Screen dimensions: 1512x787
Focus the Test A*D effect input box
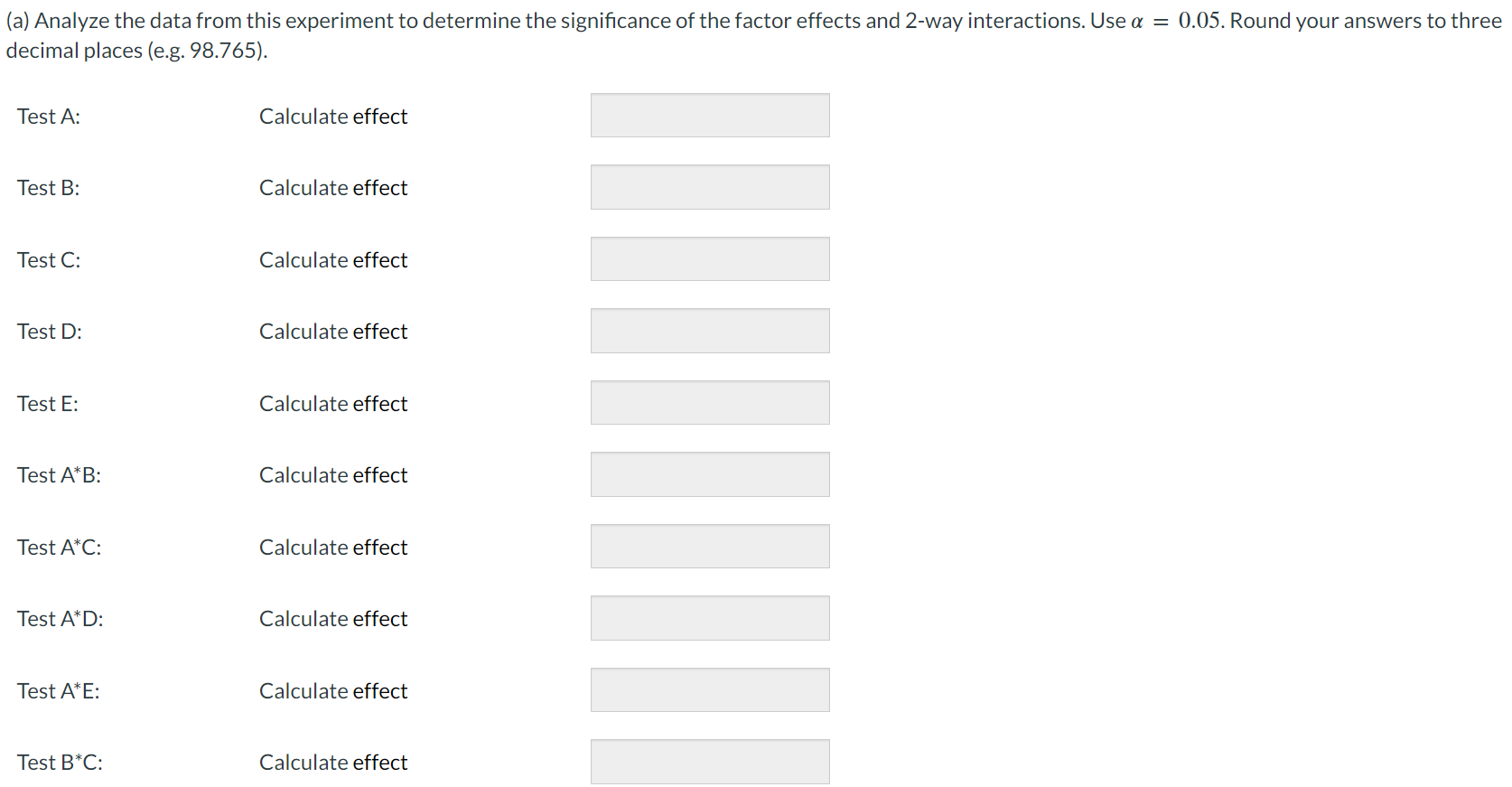(x=710, y=618)
